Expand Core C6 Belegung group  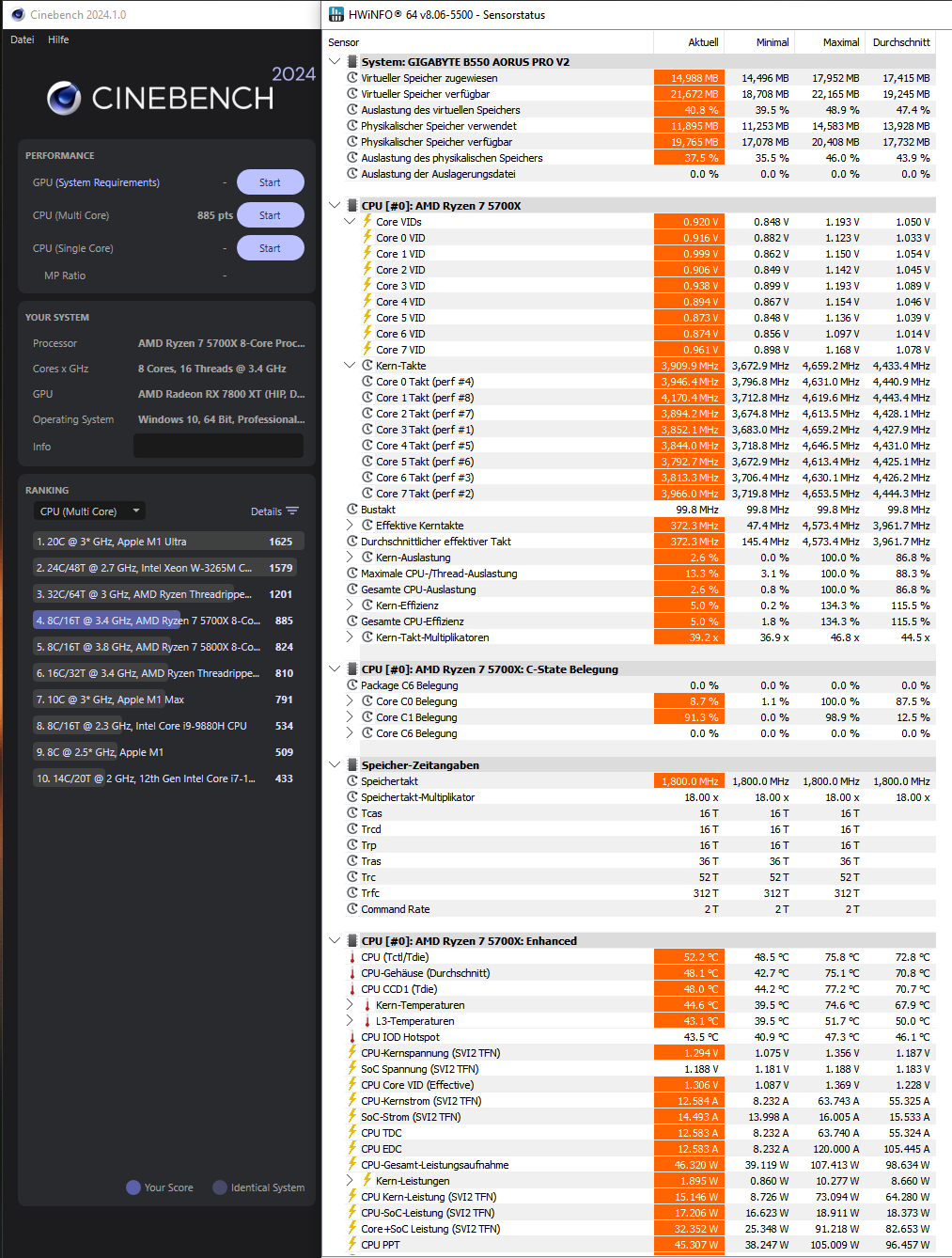[x=350, y=733]
